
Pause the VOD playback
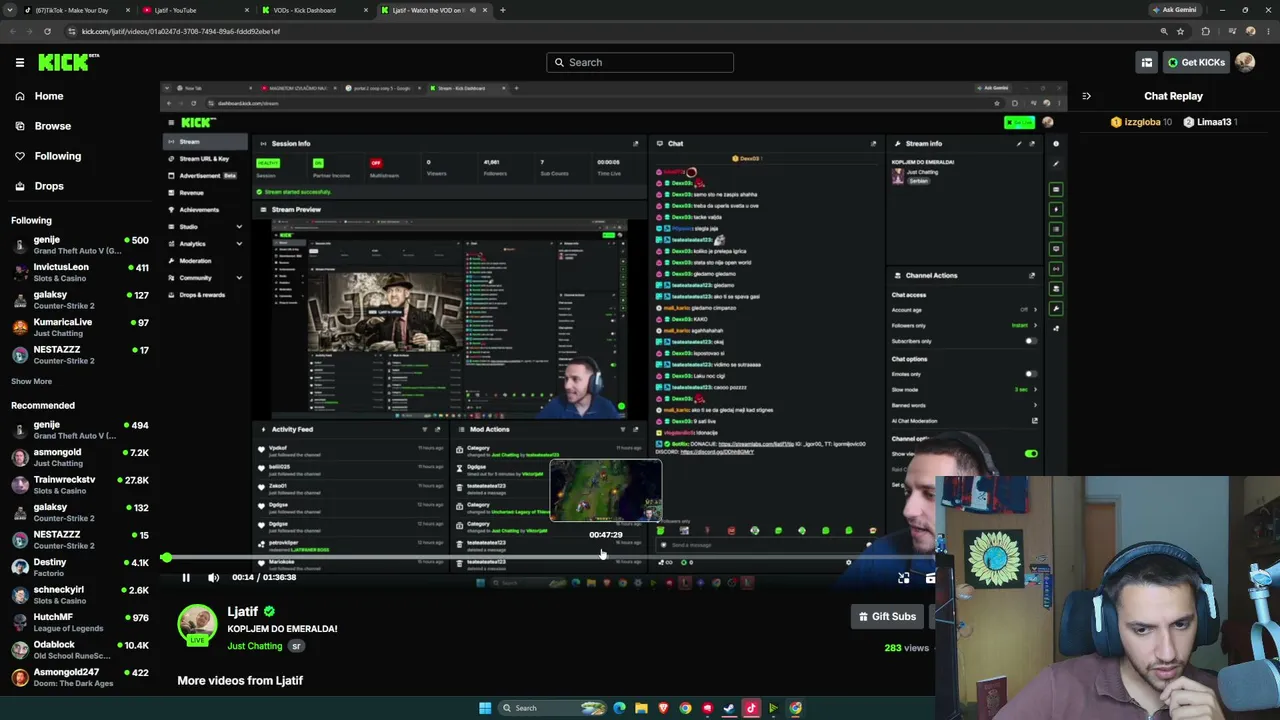click(x=186, y=577)
